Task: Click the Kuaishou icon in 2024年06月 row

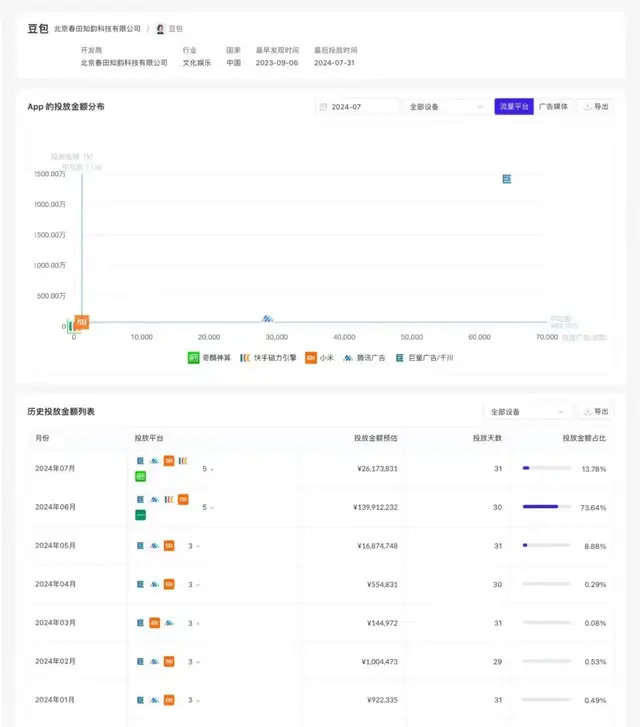Action: point(169,499)
